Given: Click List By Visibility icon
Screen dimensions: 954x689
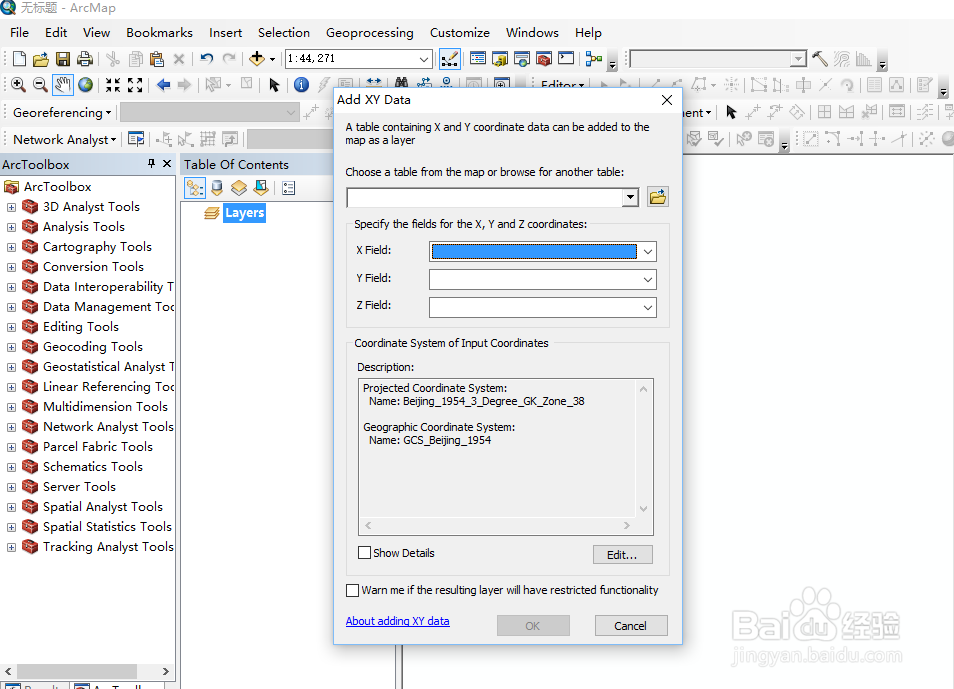Looking at the screenshot, I should 239,188.
